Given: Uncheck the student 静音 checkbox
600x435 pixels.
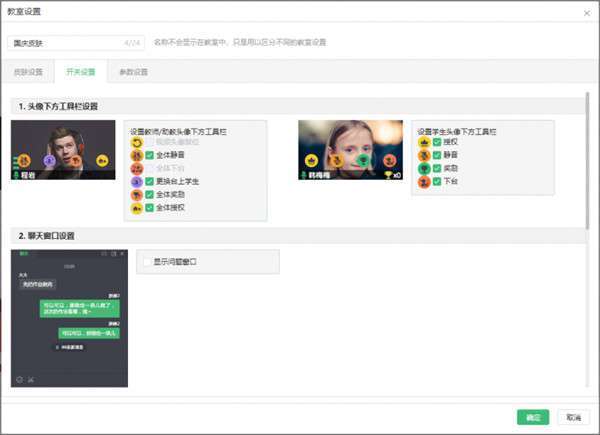Looking at the screenshot, I should [437, 155].
